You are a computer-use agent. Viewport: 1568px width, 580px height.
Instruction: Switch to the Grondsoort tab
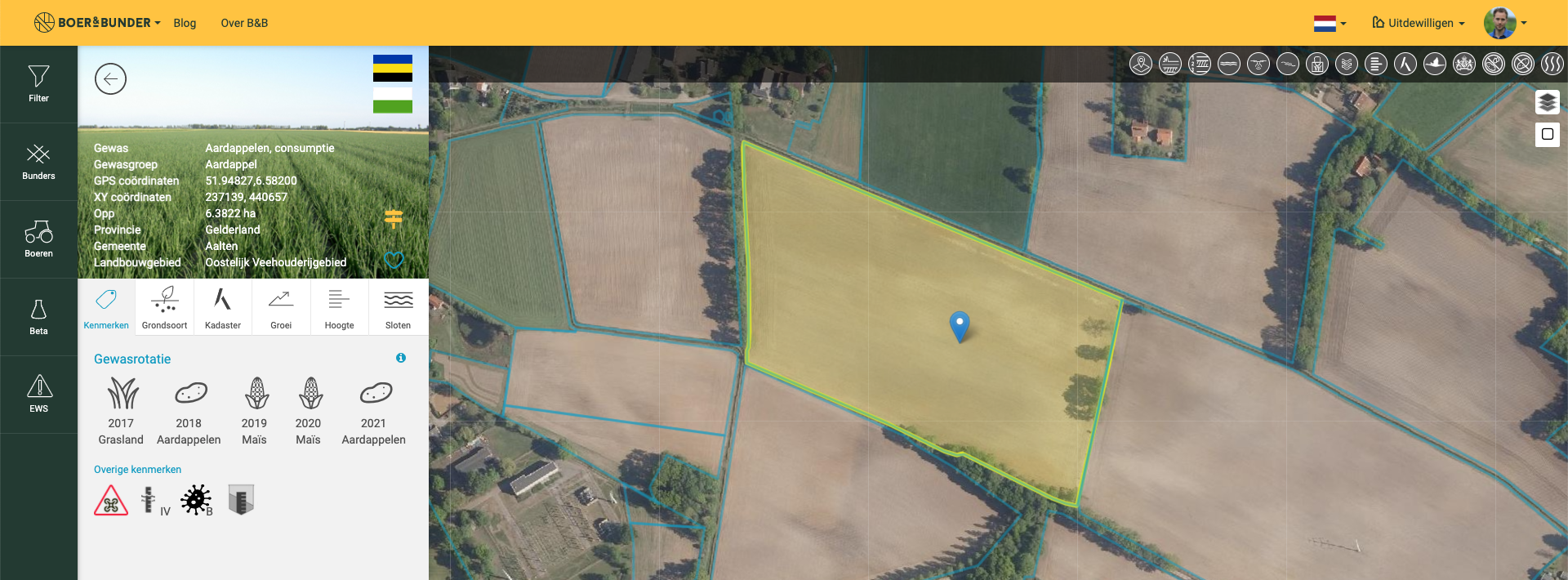164,308
